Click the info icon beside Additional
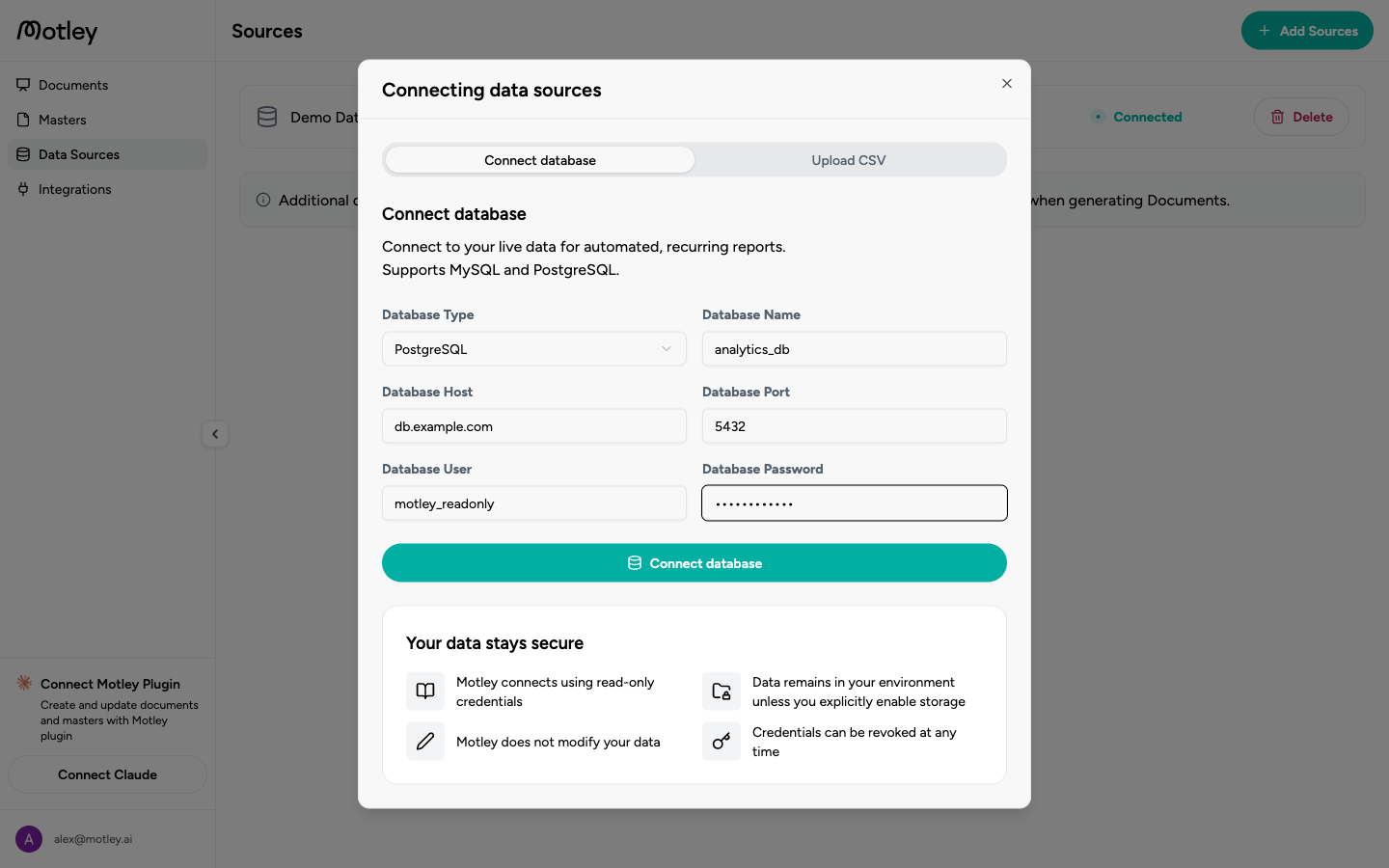This screenshot has height=868, width=1389. coord(263,200)
